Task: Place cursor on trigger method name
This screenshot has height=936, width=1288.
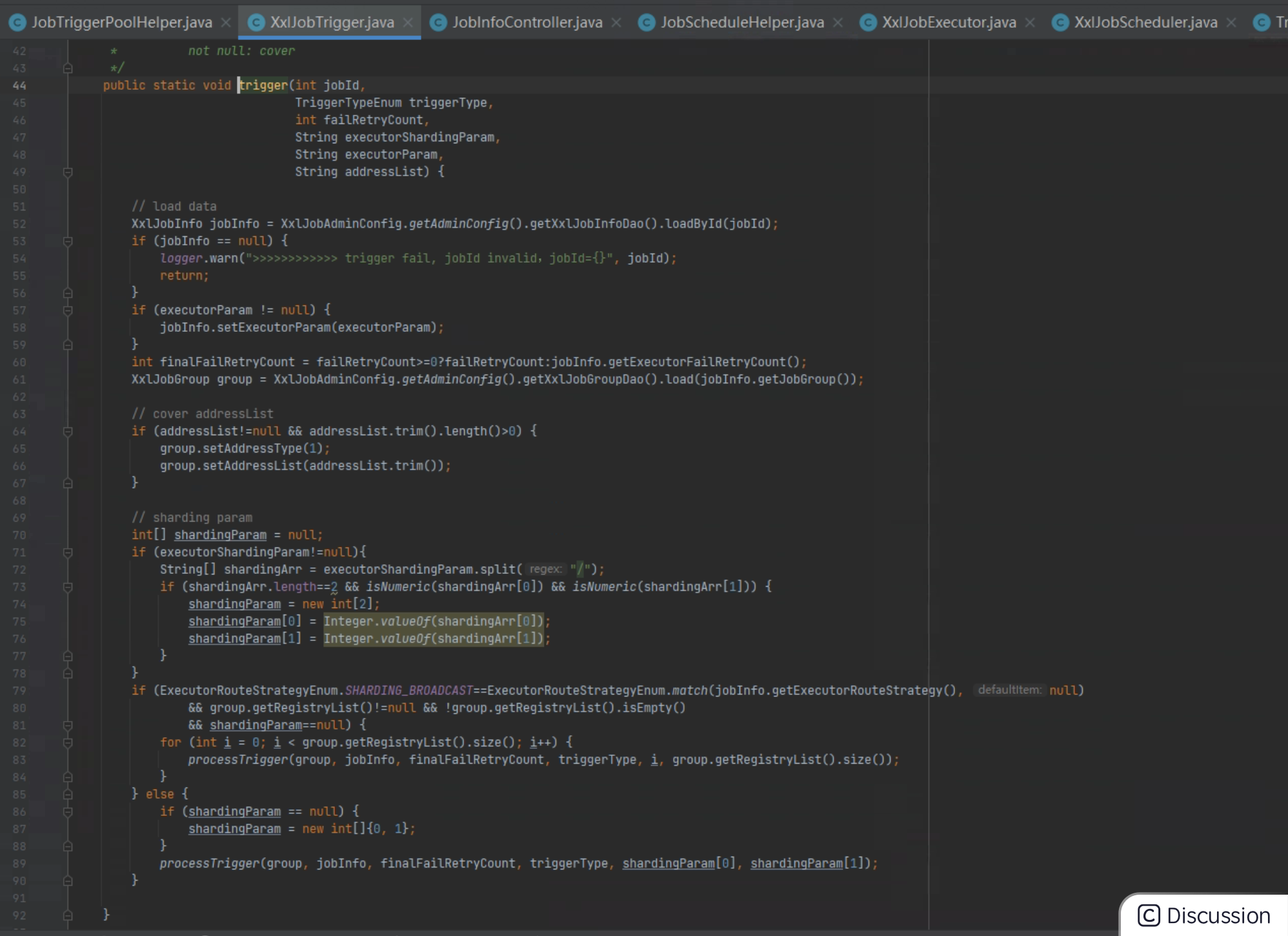Action: tap(263, 85)
